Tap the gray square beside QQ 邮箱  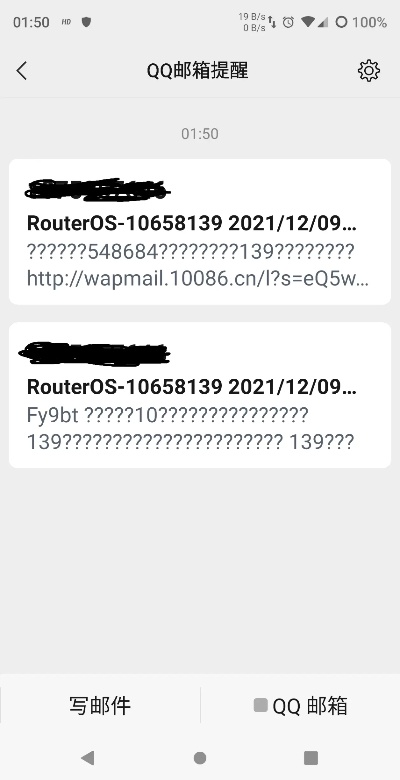coord(261,705)
